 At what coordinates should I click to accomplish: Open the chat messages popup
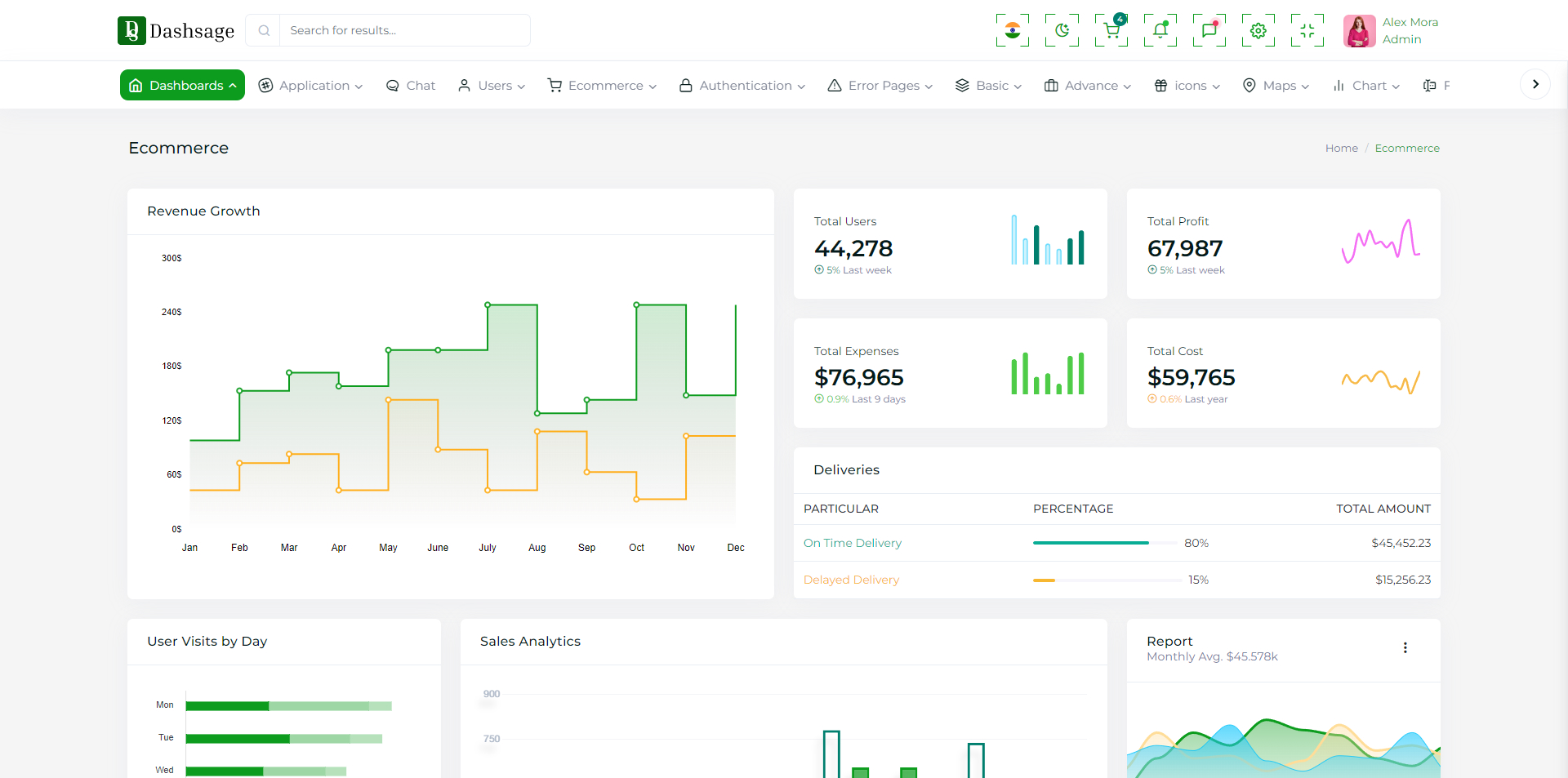coord(1209,30)
